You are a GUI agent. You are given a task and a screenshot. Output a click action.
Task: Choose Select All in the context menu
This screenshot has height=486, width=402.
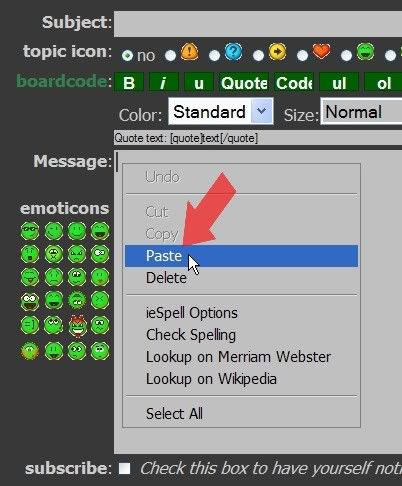tap(174, 414)
